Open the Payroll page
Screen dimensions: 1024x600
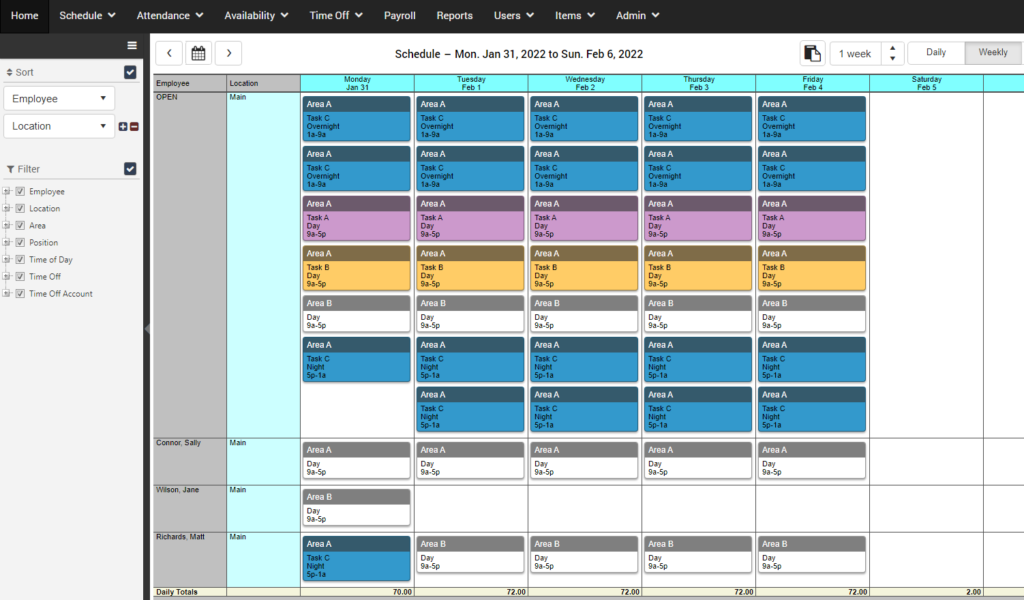(400, 16)
